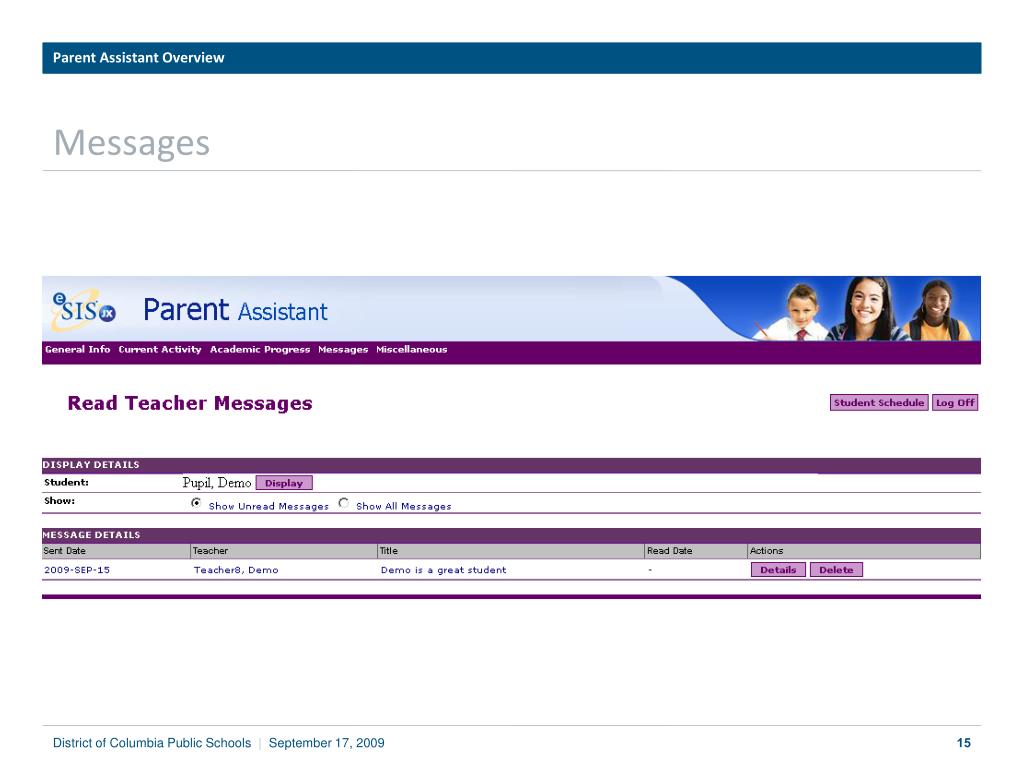Viewport: 1024px width, 768px height.
Task: Click teacher name Teacher8, Demo
Action: pos(236,570)
